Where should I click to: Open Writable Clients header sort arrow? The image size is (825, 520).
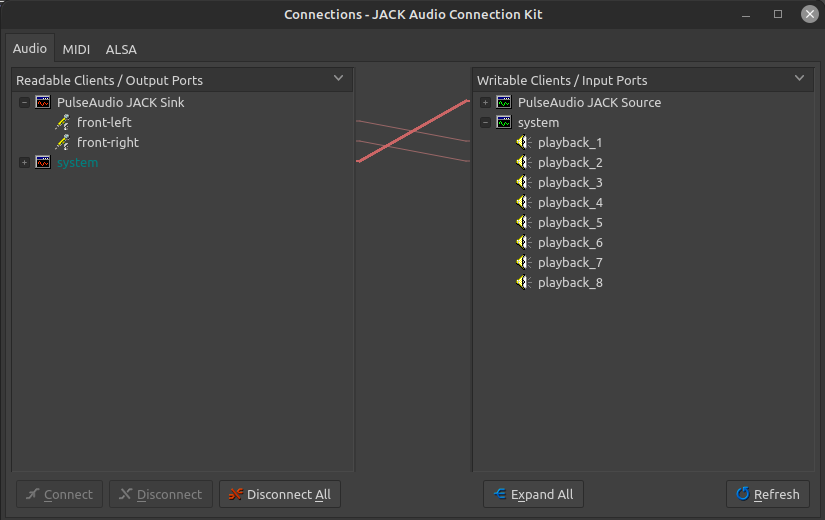click(x=799, y=78)
